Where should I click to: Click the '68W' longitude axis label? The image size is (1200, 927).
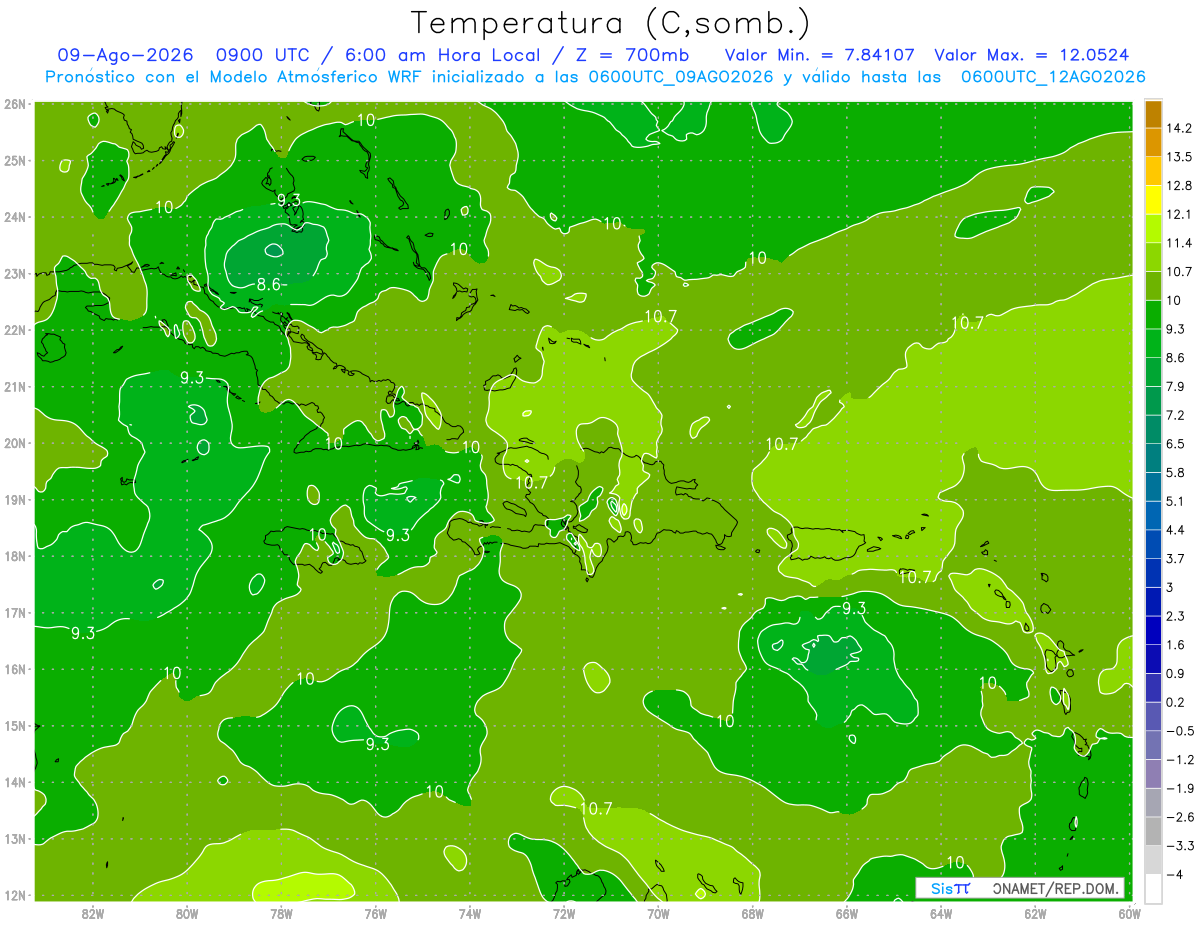coord(752,913)
